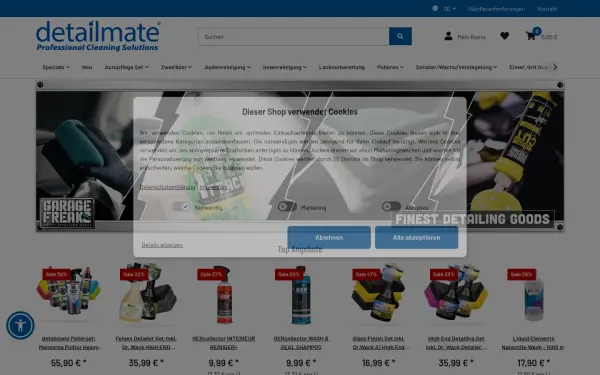
Task: Toggle the Notwendig cookie switch
Action: coord(181,207)
